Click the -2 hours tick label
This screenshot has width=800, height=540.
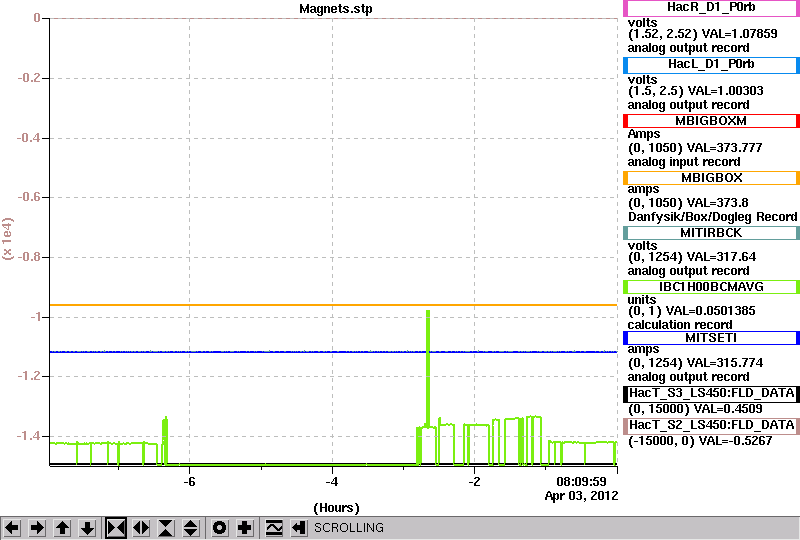coord(474,482)
